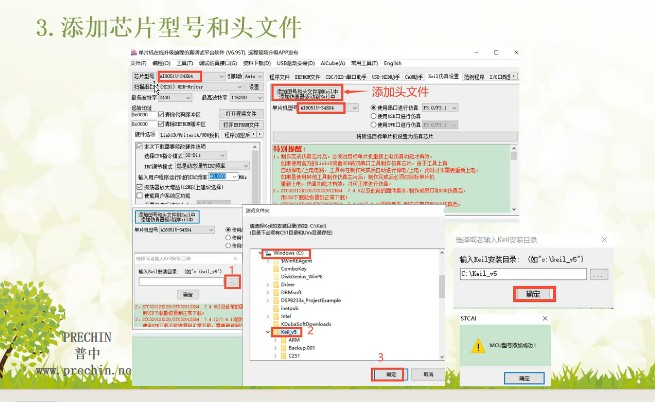This screenshot has width=655, height=402.
Task: Select the Keil_v5 folder icon
Action: 276,332
